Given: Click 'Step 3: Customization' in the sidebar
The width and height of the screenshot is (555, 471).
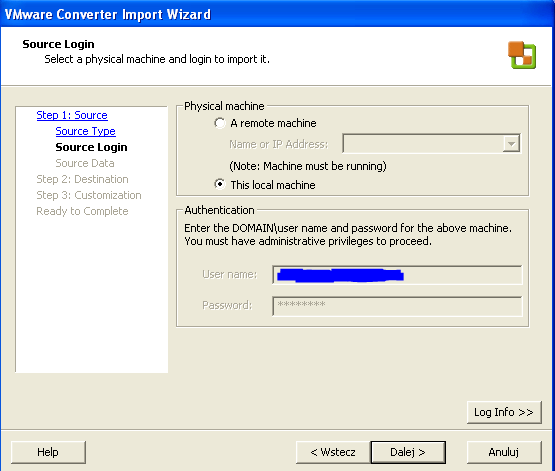Looking at the screenshot, I should [x=89, y=195].
